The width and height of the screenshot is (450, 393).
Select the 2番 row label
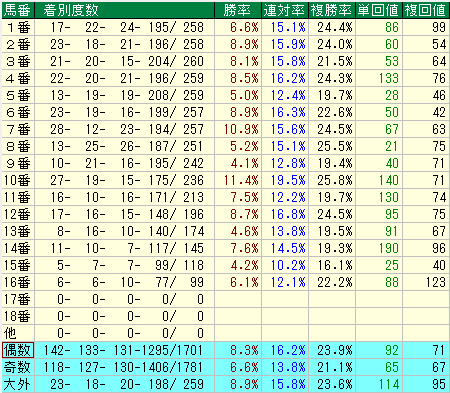click(18, 44)
